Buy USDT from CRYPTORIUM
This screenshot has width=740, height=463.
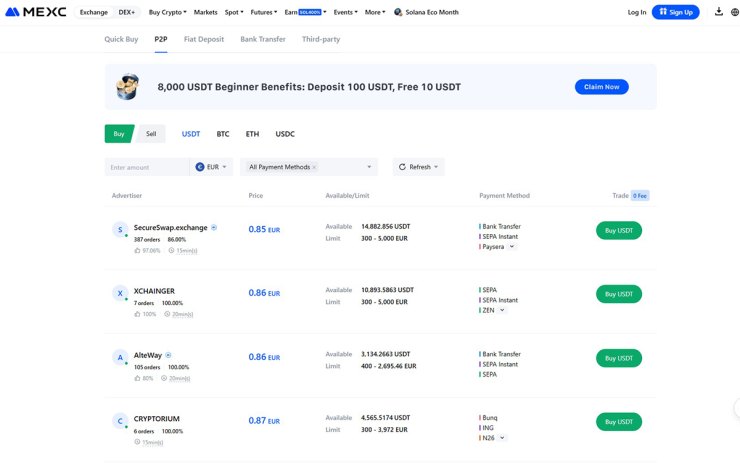pos(619,422)
